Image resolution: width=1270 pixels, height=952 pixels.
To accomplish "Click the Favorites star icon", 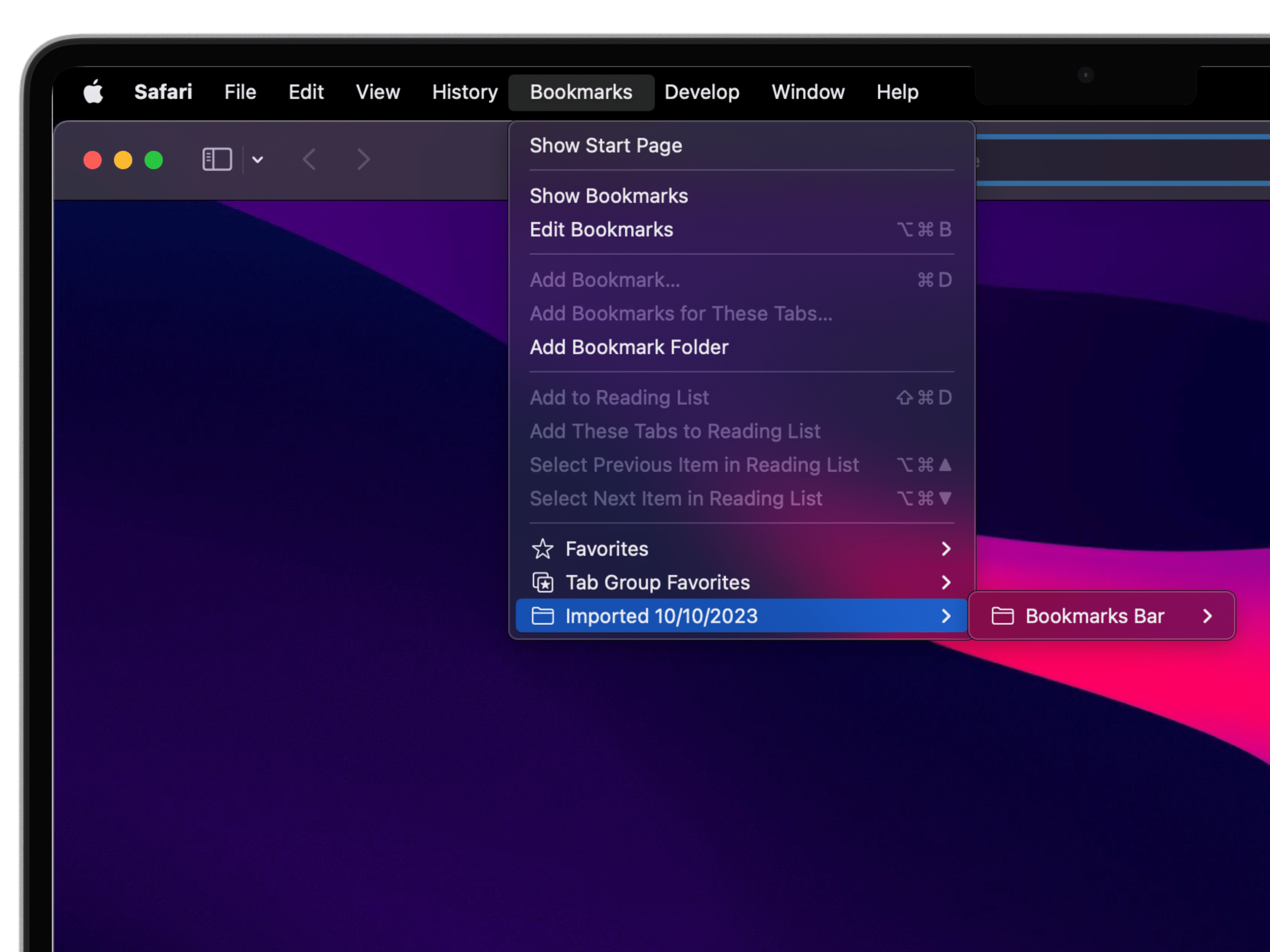I will click(543, 549).
